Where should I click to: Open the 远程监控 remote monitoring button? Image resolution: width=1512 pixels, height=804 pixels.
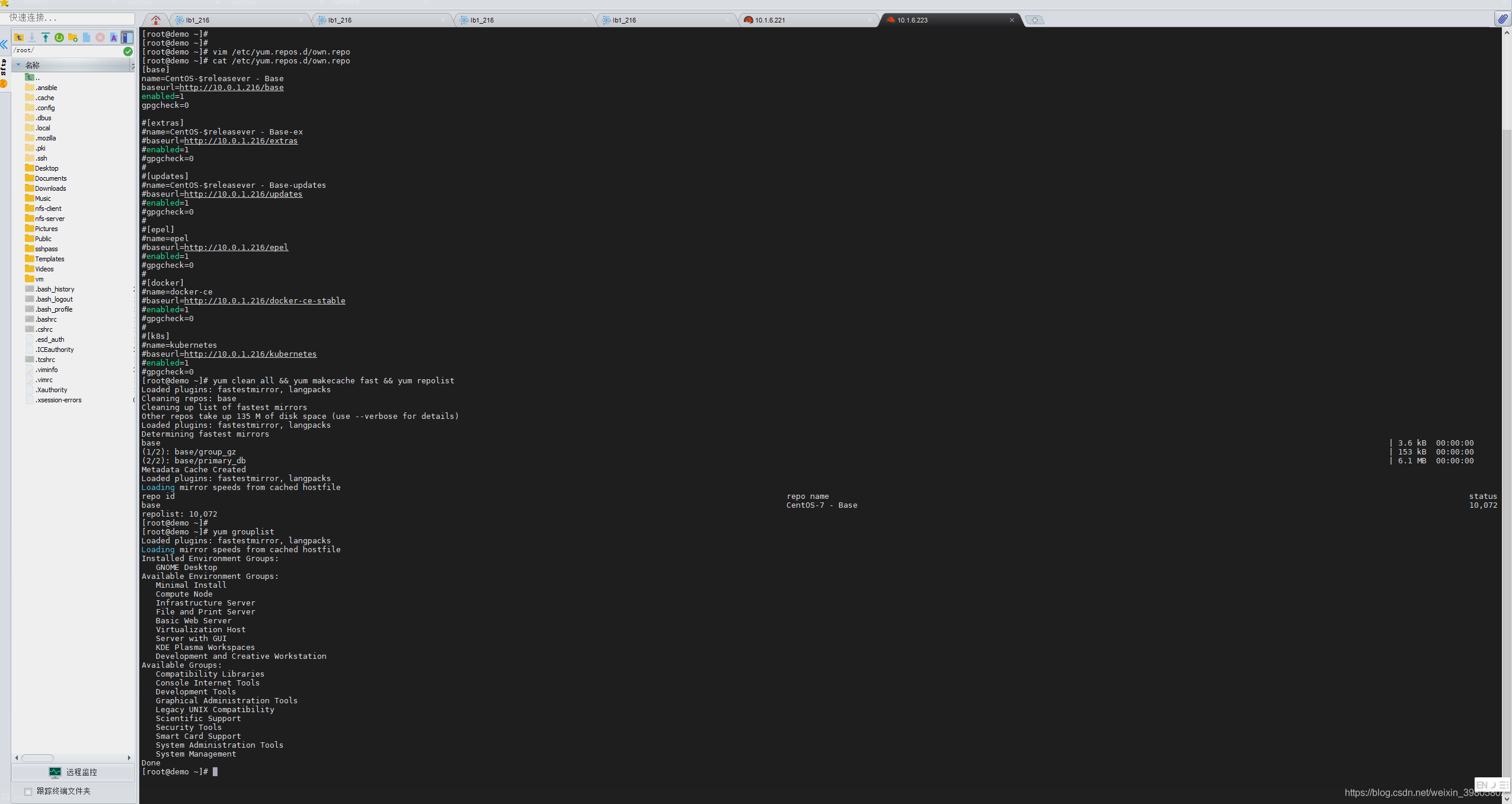(73, 772)
